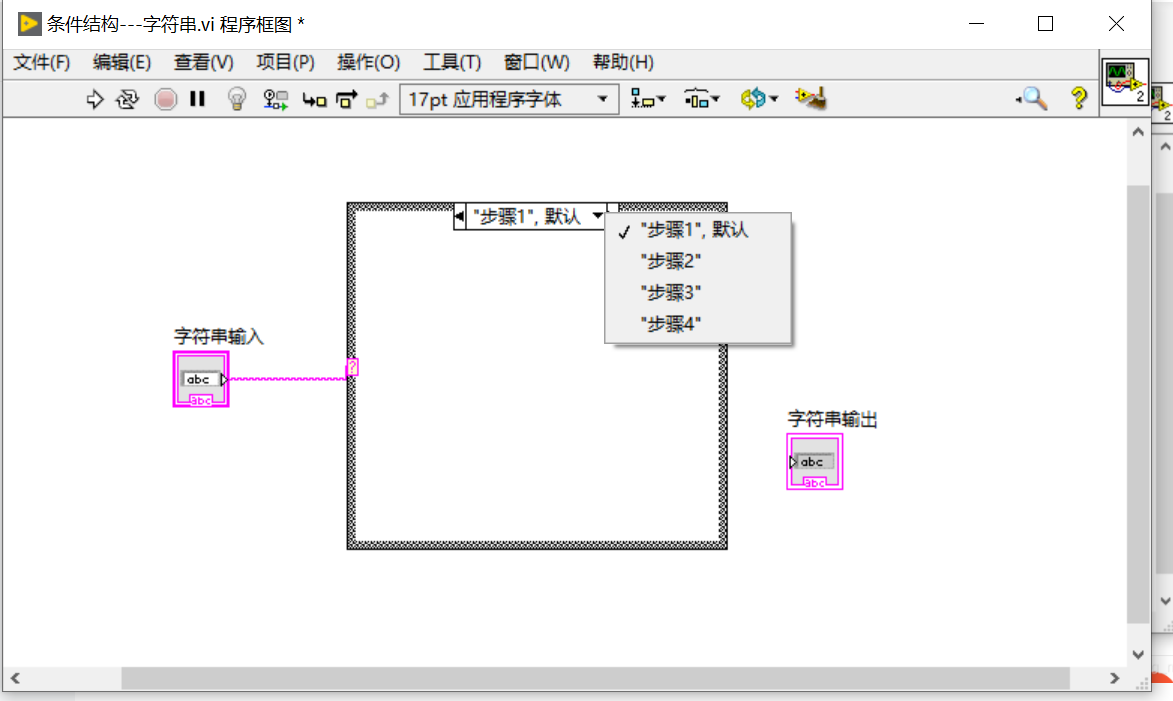The height and width of the screenshot is (701, 1173).
Task: Select the checked "步骤1", 默认 case entry
Action: tap(698, 230)
